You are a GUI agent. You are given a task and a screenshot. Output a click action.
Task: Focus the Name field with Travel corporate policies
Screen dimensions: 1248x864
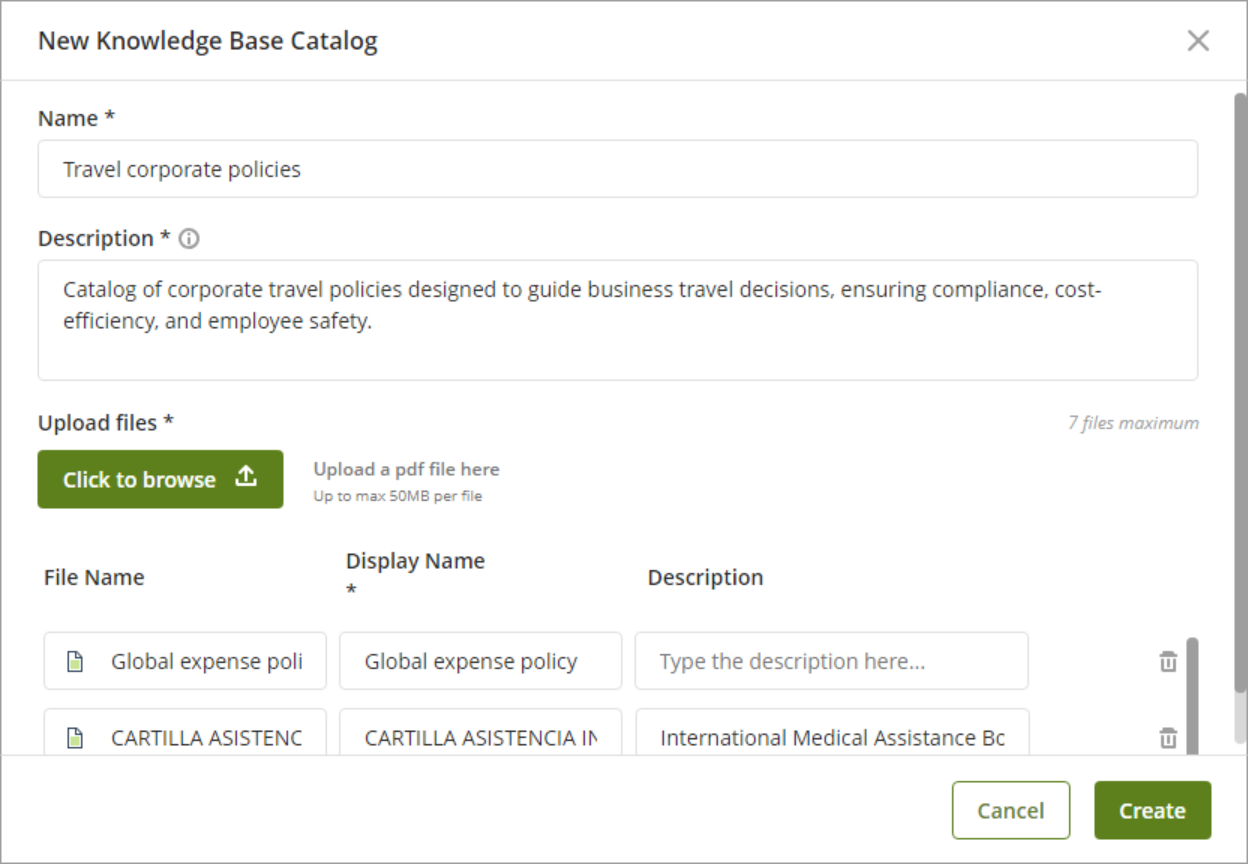[617, 169]
